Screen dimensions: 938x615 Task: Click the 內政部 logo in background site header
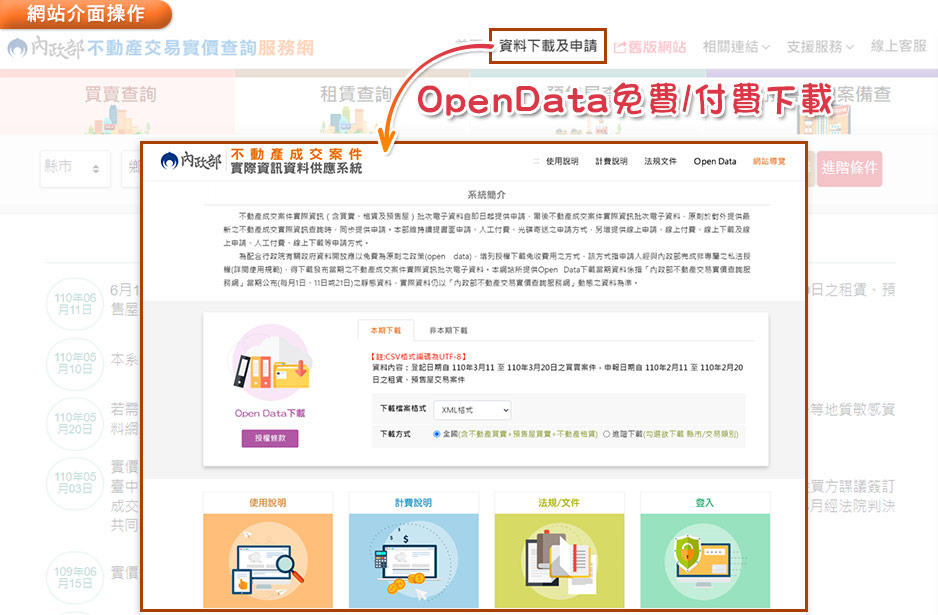45,47
